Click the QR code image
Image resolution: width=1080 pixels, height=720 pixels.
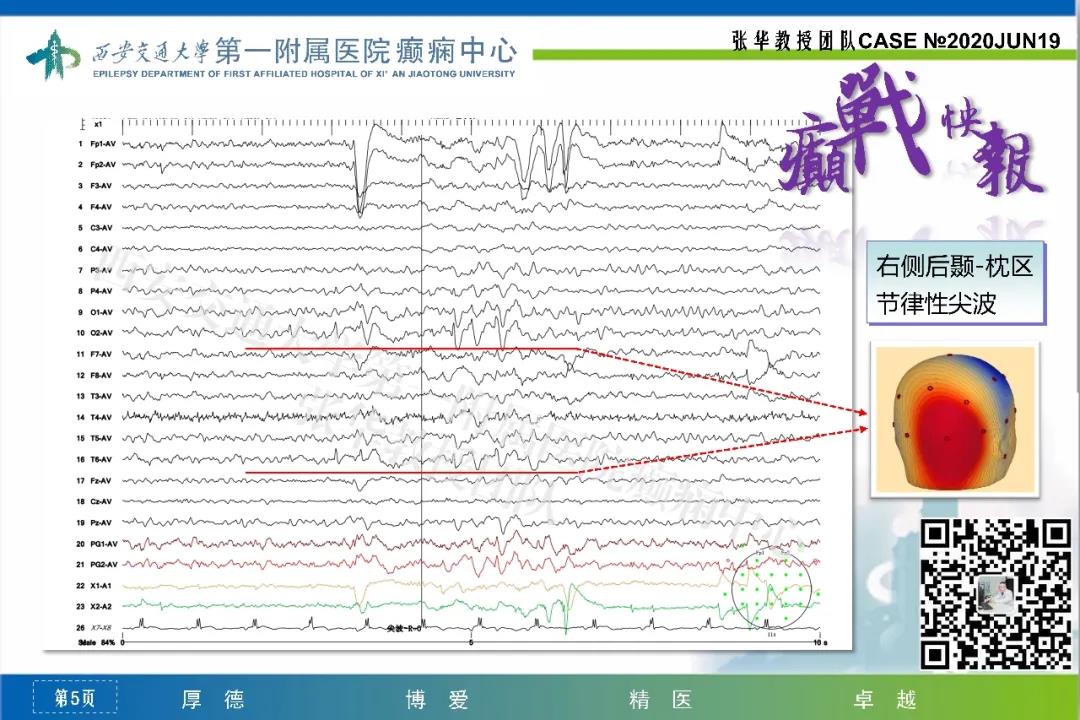click(995, 594)
